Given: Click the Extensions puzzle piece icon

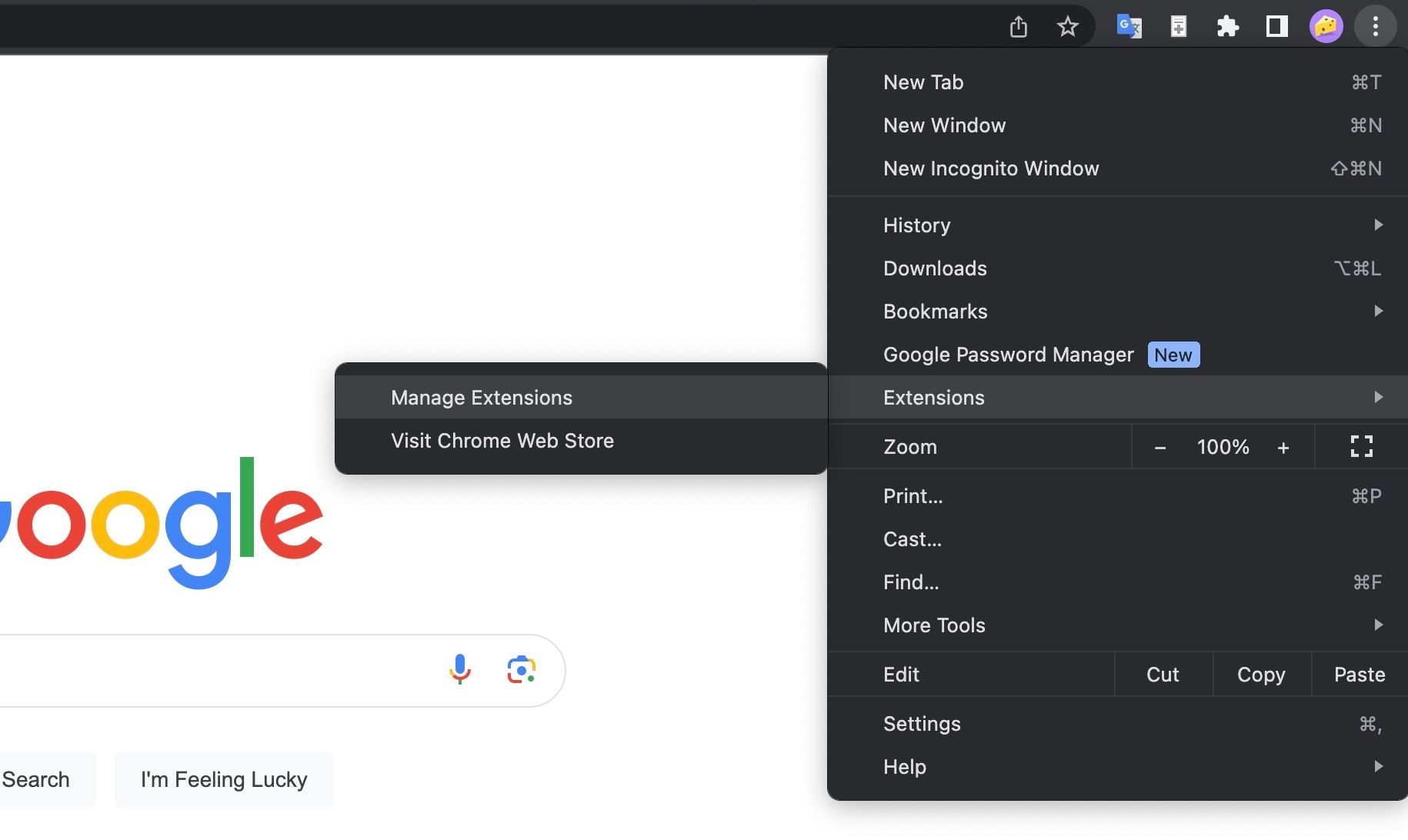Looking at the screenshot, I should click(x=1228, y=25).
